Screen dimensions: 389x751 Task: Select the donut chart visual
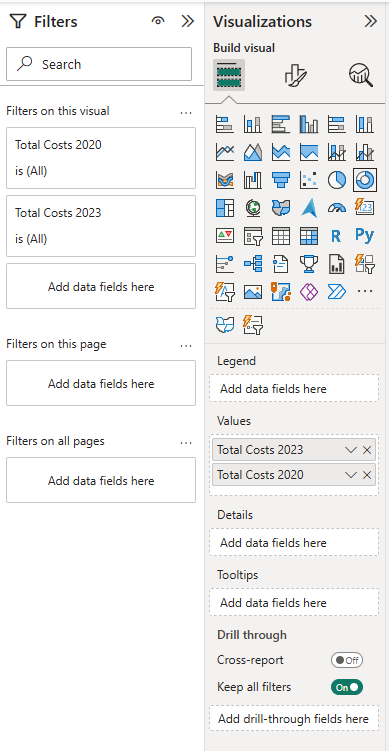pyautogui.click(x=365, y=180)
